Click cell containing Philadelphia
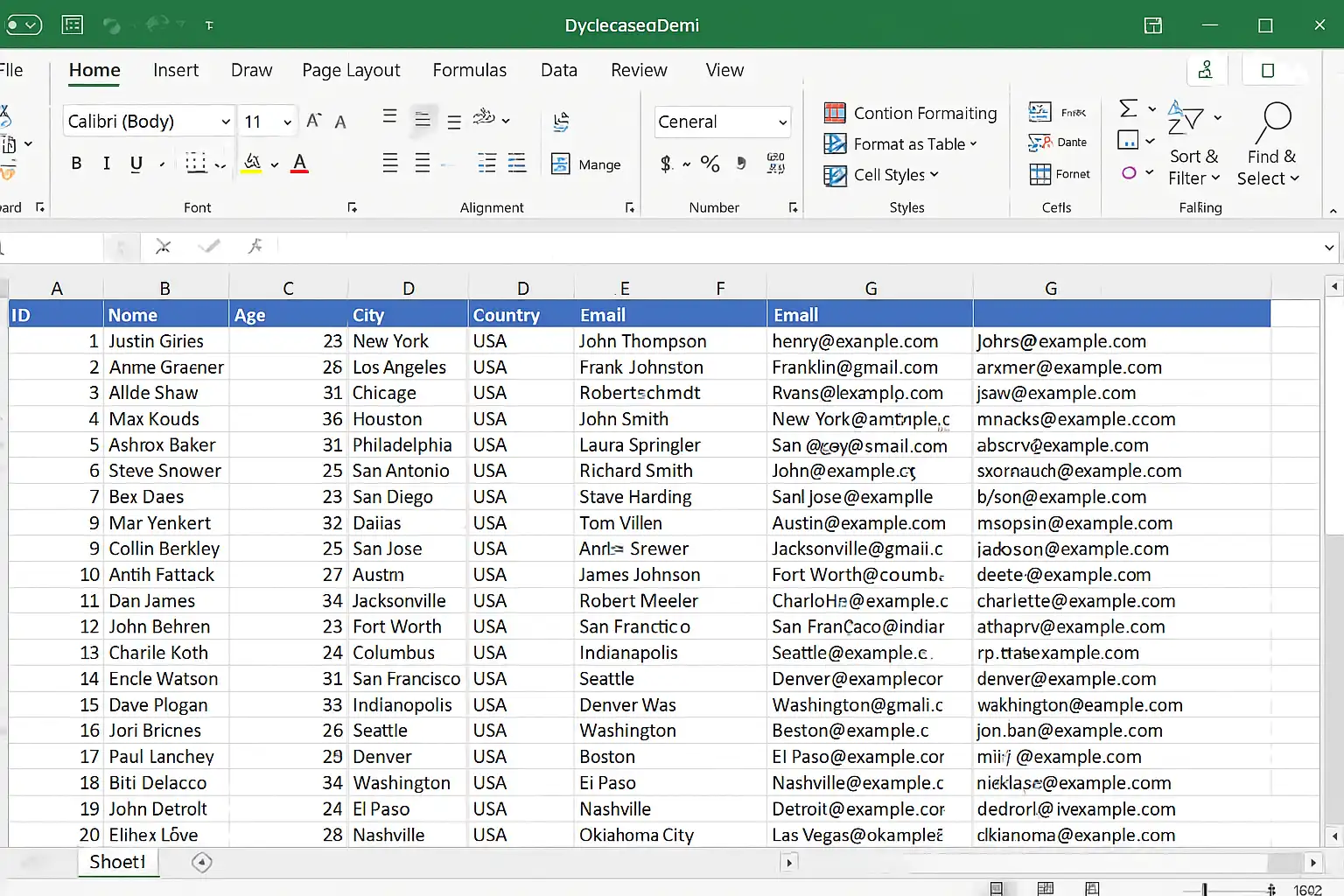The height and width of the screenshot is (896, 1344). point(408,445)
